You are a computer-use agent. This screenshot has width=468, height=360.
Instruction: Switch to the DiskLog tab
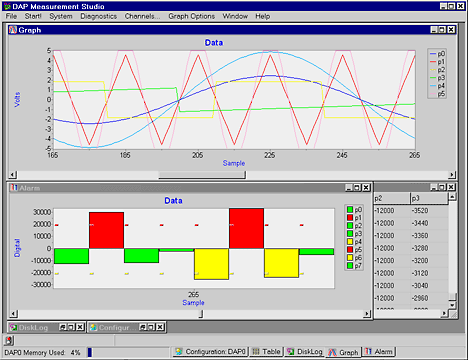[x=305, y=352]
